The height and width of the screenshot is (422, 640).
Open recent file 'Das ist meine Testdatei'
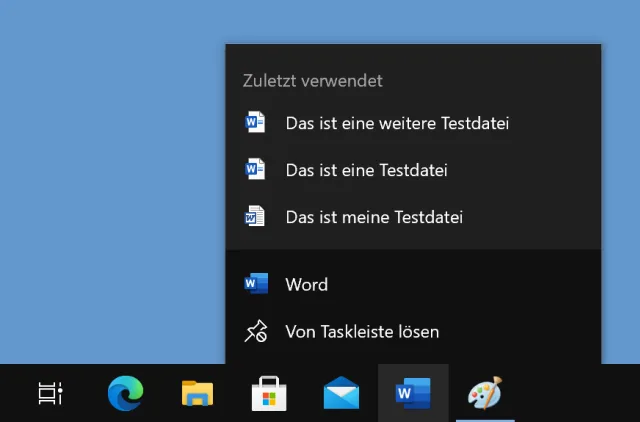413,217
